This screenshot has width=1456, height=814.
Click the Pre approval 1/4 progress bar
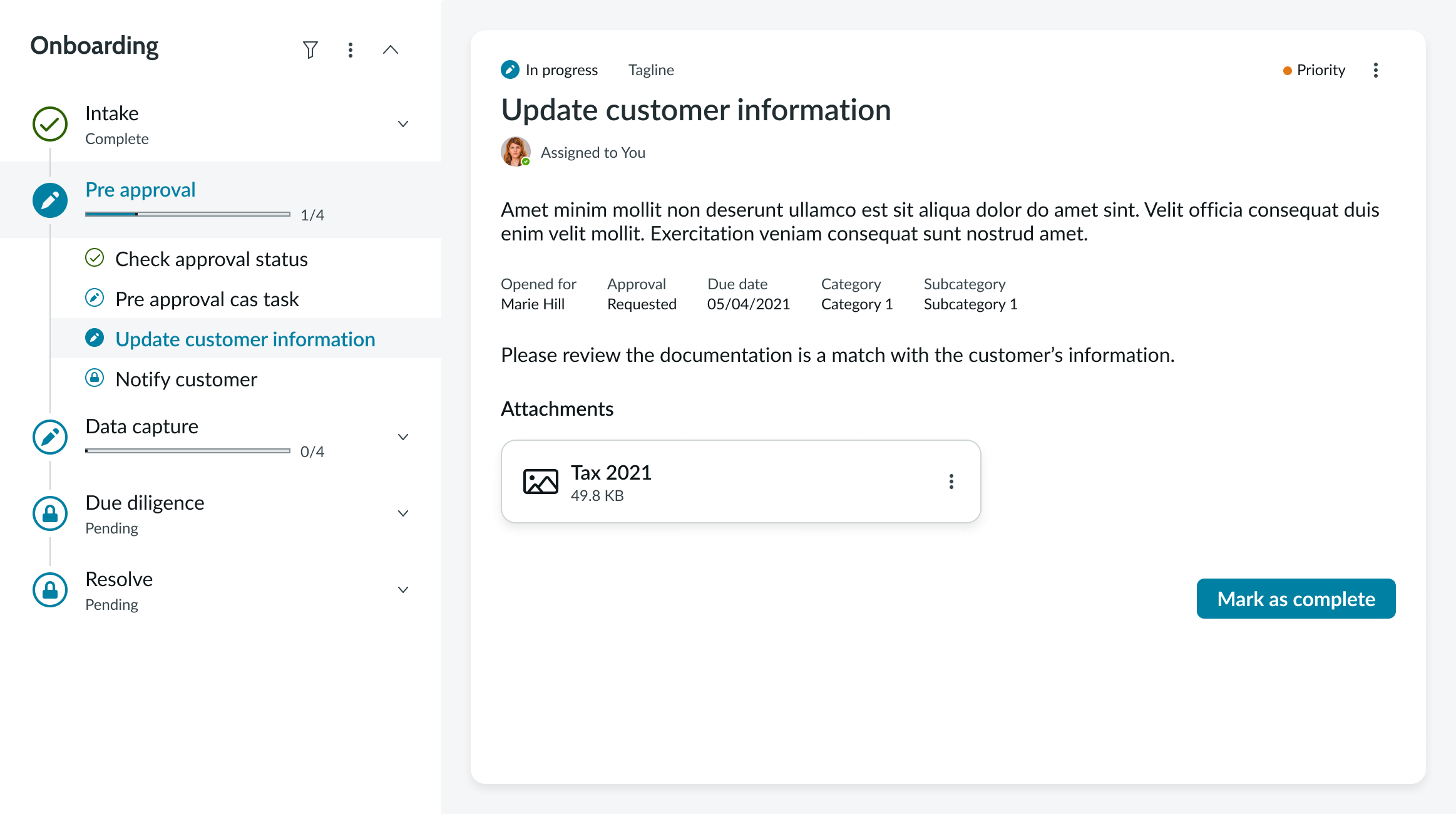(x=186, y=214)
